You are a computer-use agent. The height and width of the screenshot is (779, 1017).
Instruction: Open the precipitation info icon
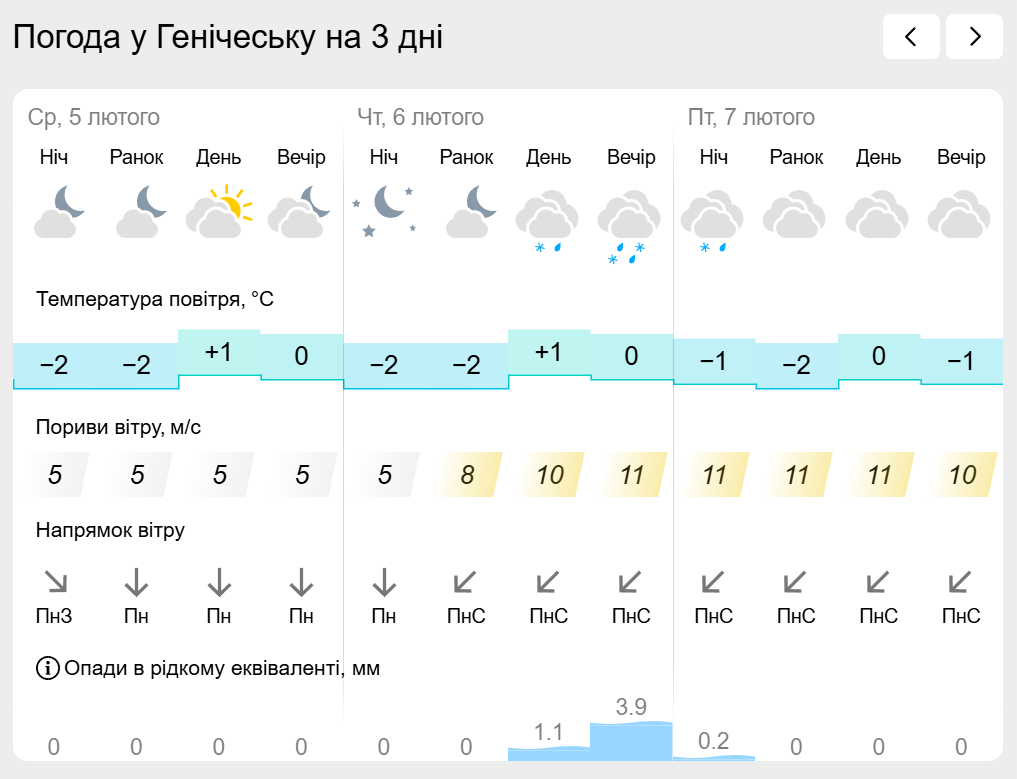pos(47,667)
